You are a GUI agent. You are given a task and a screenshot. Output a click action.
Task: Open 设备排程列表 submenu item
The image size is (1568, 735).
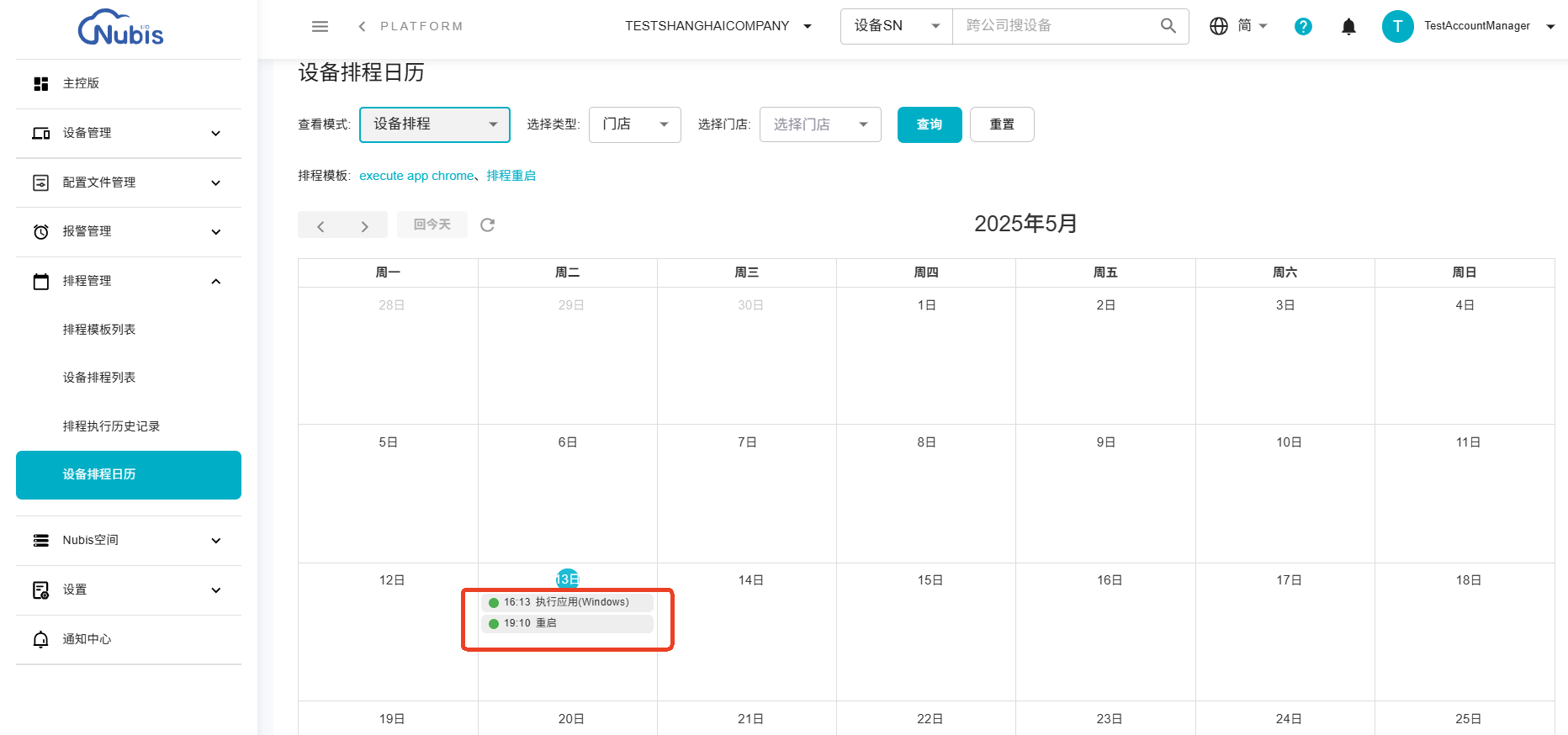click(x=99, y=378)
